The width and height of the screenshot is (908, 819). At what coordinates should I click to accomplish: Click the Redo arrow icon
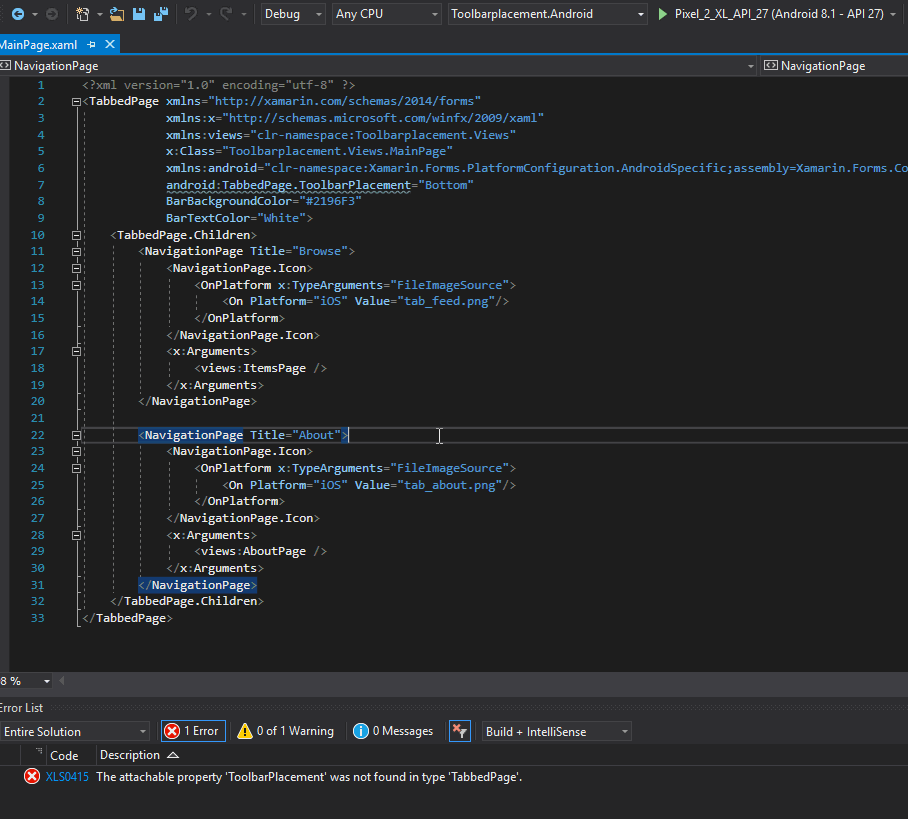coord(226,14)
